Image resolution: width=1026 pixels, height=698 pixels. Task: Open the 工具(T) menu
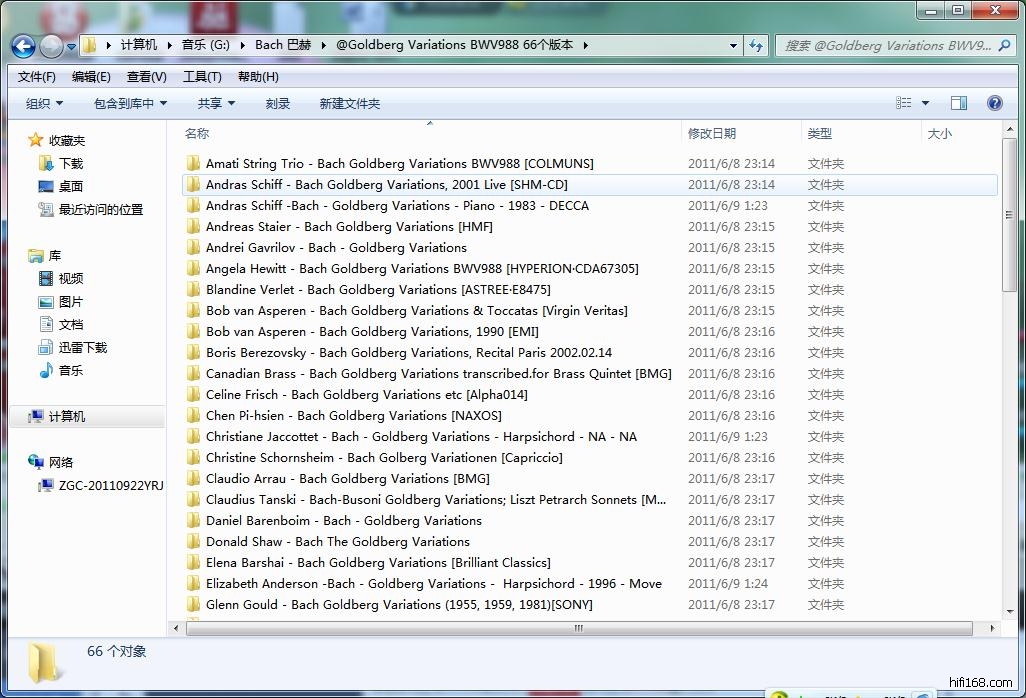click(202, 77)
